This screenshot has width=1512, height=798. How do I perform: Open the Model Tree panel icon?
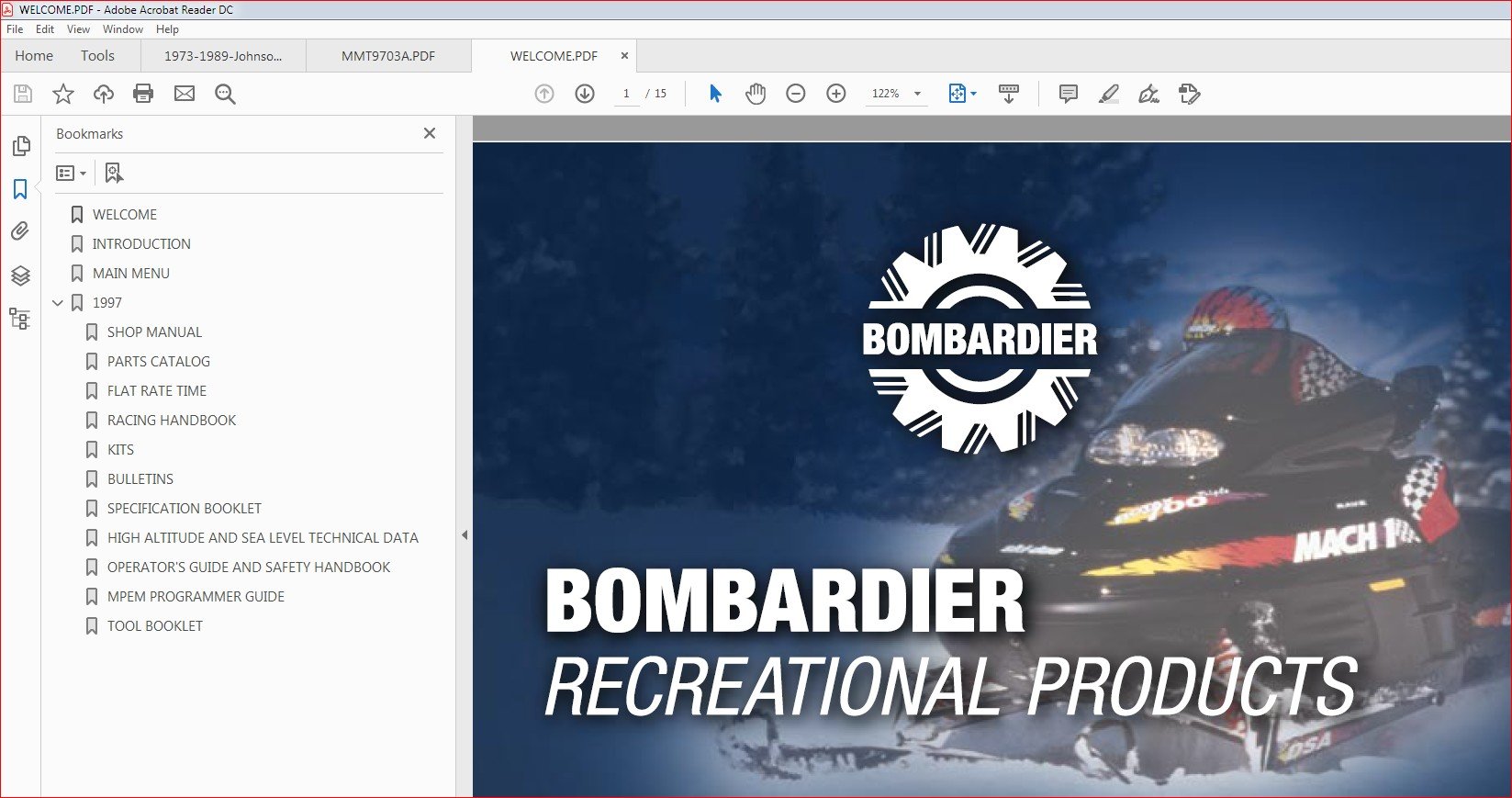click(20, 319)
